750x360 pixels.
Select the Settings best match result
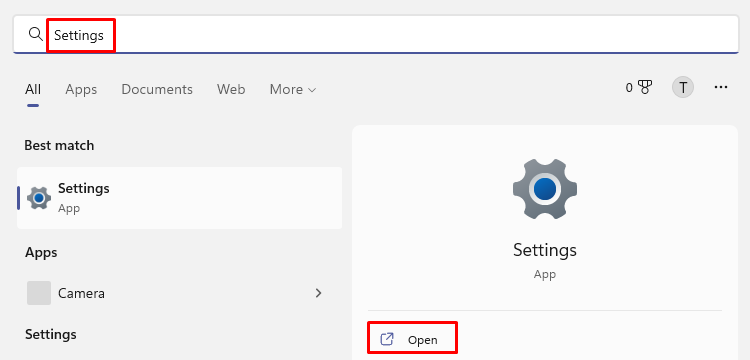point(179,198)
